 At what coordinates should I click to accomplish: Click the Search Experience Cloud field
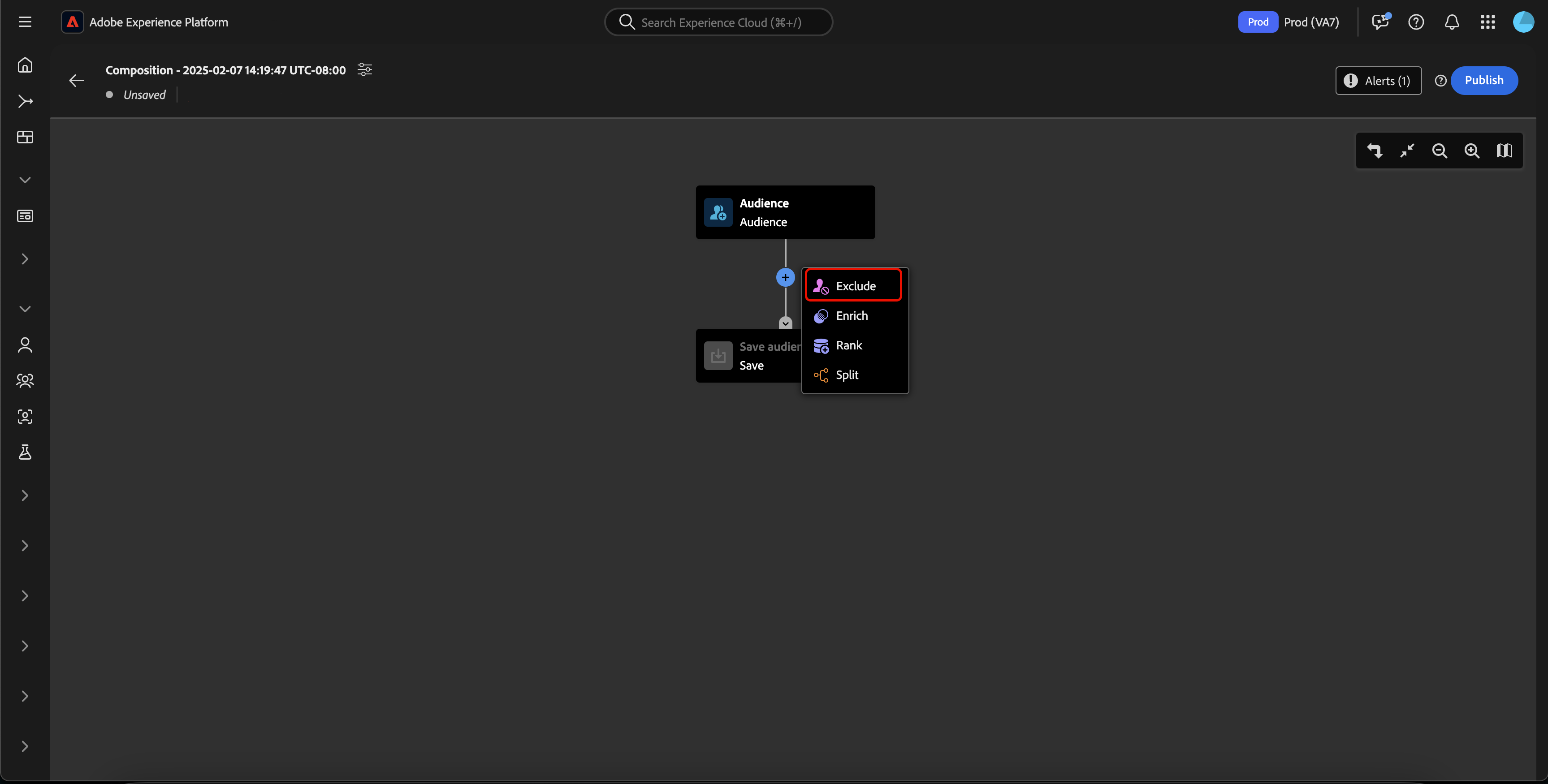click(719, 22)
